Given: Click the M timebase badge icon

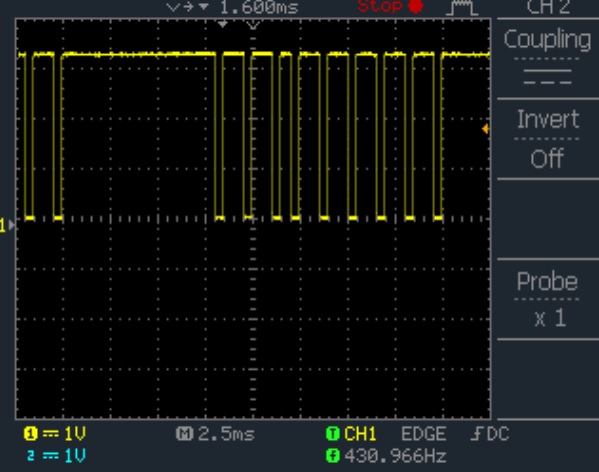Looking at the screenshot, I should (x=184, y=434).
